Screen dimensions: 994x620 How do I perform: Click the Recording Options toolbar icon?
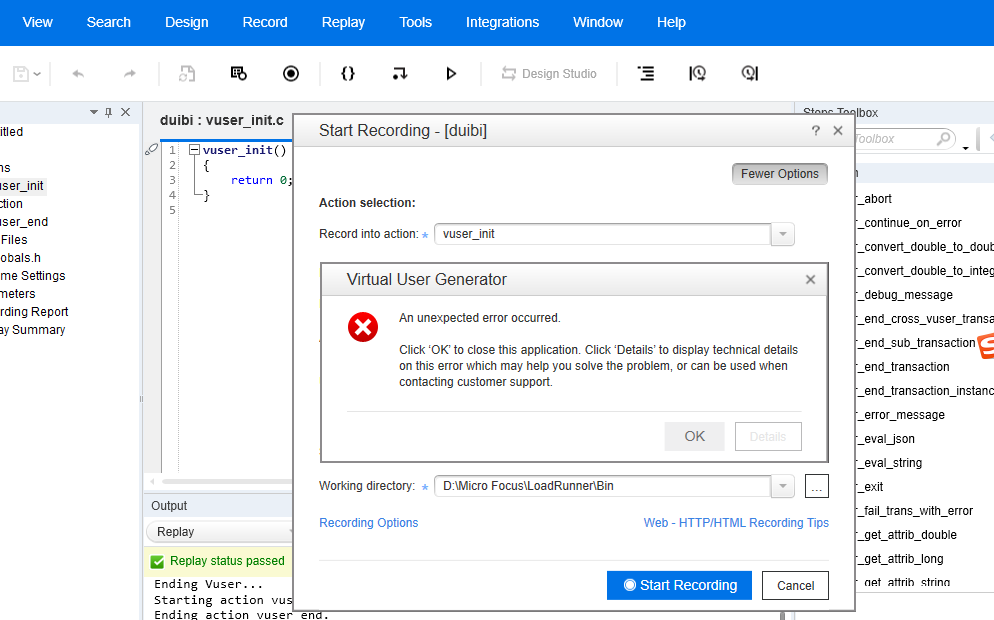tap(238, 74)
